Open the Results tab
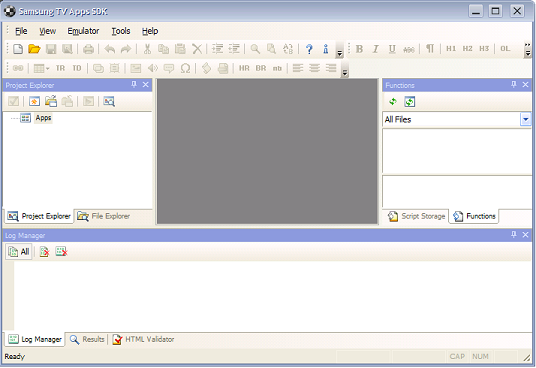This screenshot has width=536, height=368. (87, 339)
